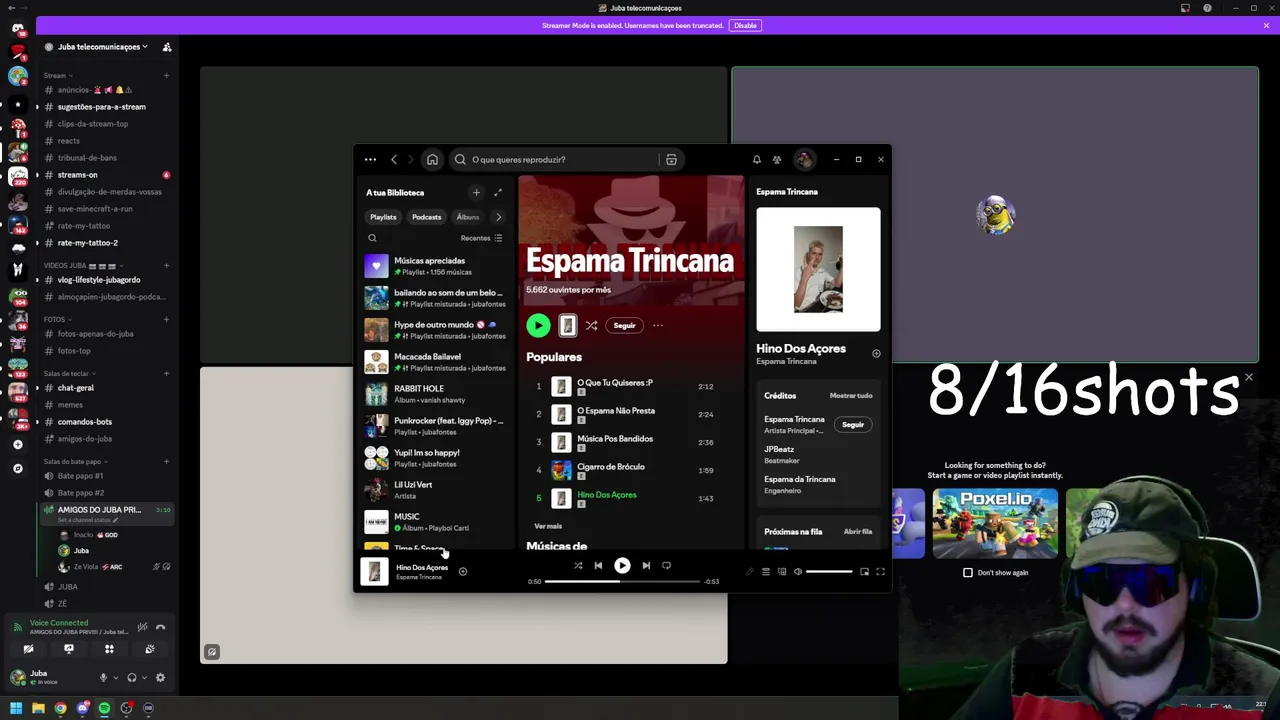Image resolution: width=1280 pixels, height=720 pixels.
Task: Join Bate papo #1 voice channel
Action: coord(107,476)
